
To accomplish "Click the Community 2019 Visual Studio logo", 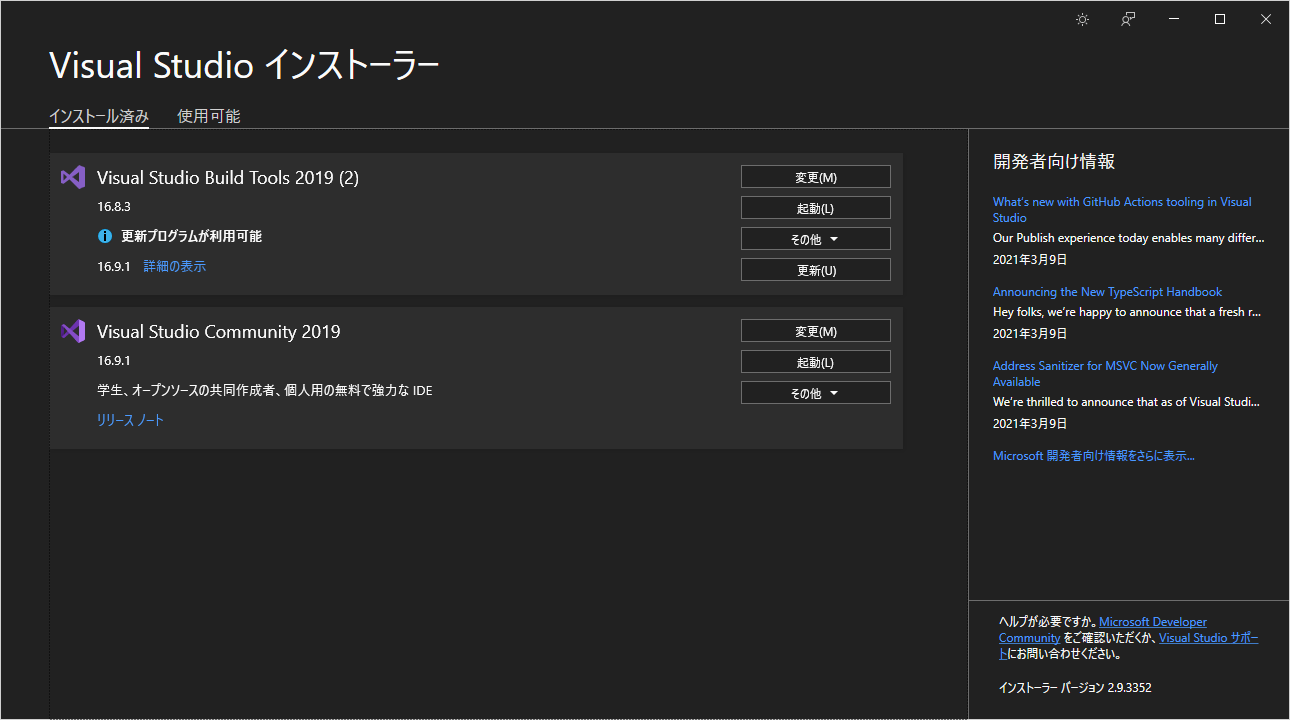I will tap(73, 331).
